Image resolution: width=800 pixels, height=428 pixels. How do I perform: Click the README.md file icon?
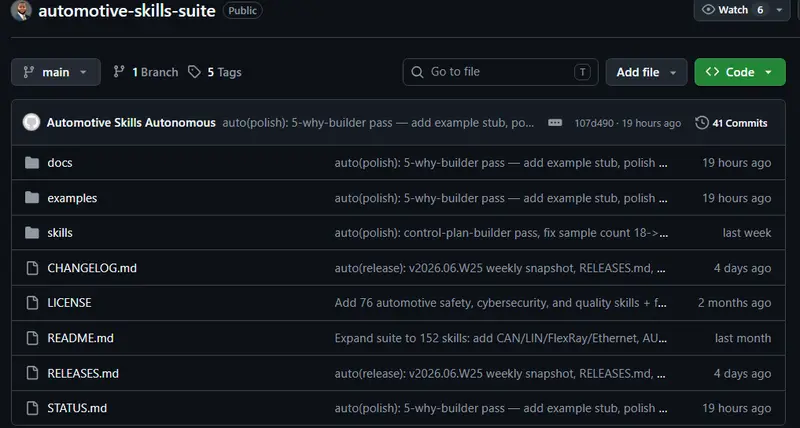32,338
